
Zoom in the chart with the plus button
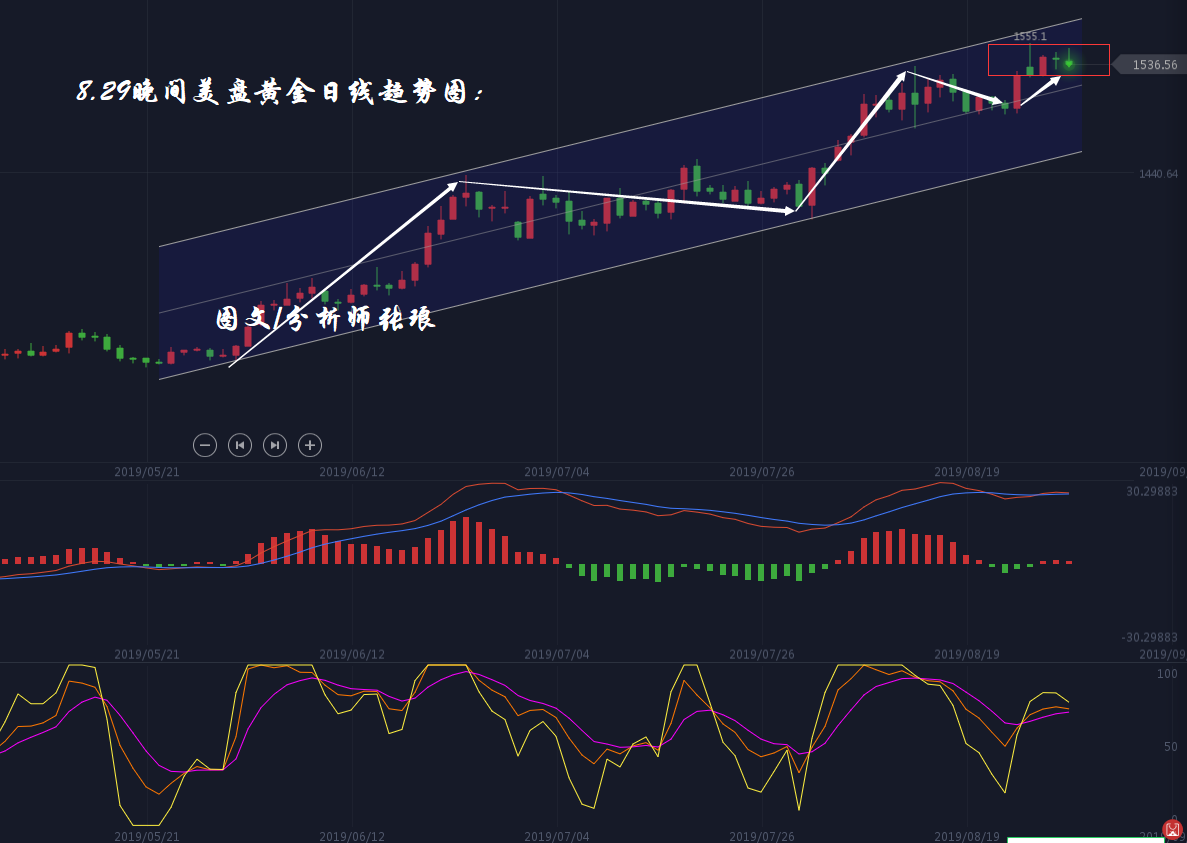point(310,445)
